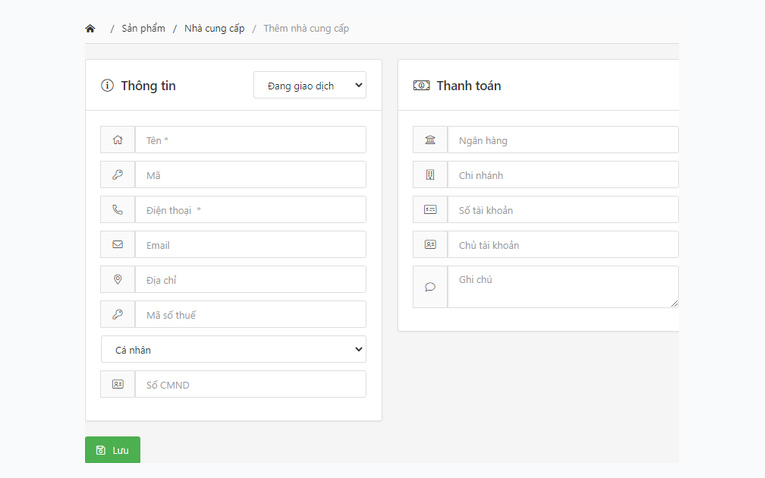Open the Đang giao dịch status dropdown
Image resolution: width=765 pixels, height=478 pixels.
[310, 85]
